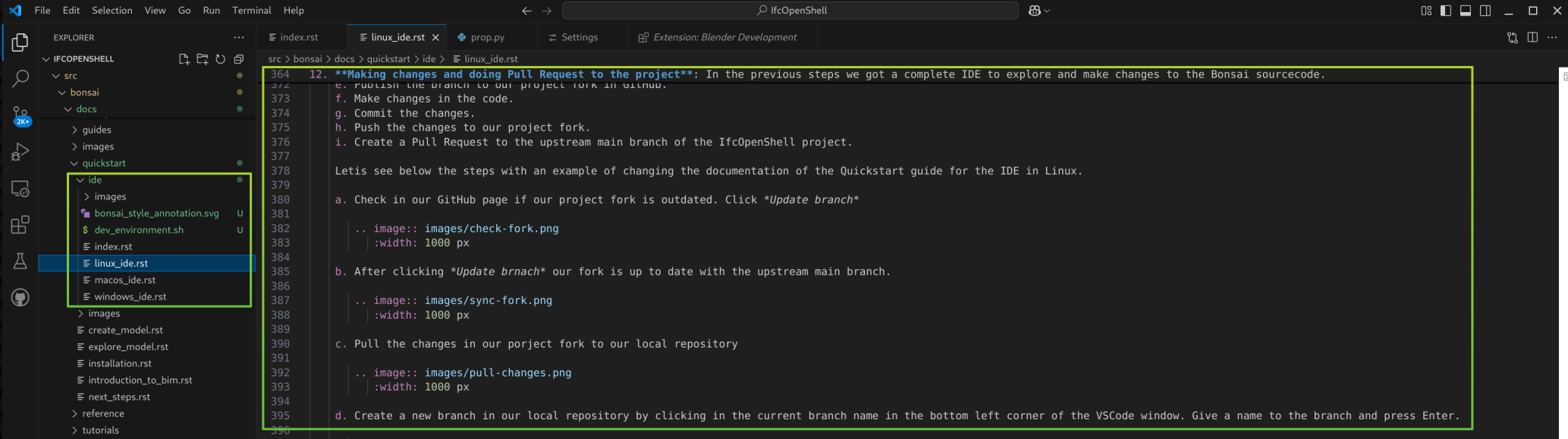Open dev_environment.sh in Explorer

click(139, 230)
